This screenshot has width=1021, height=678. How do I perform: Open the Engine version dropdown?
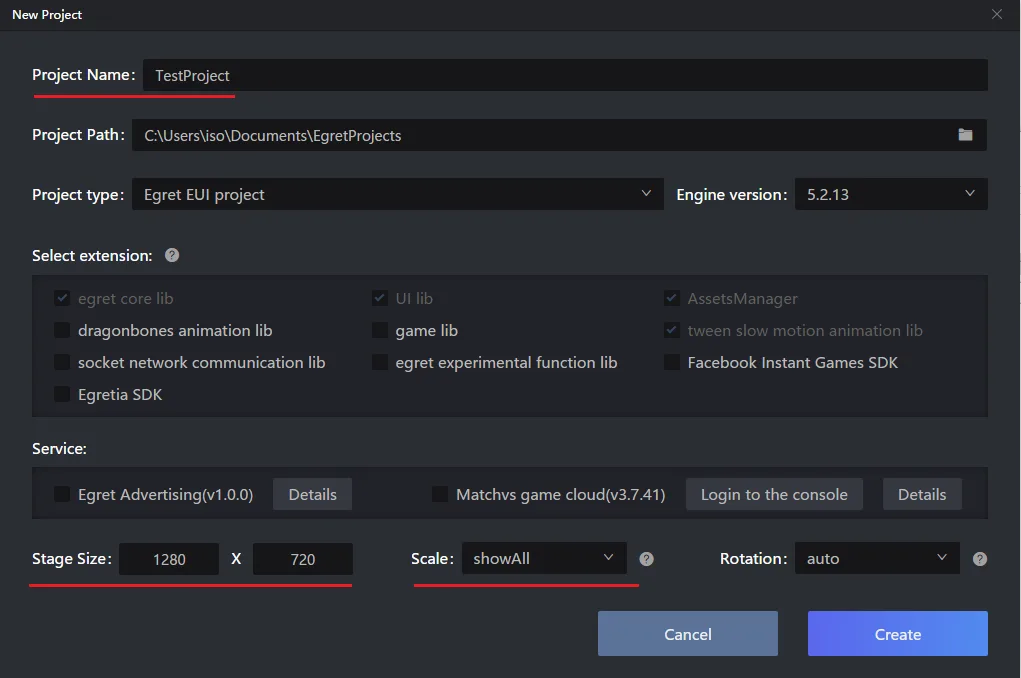[891, 194]
